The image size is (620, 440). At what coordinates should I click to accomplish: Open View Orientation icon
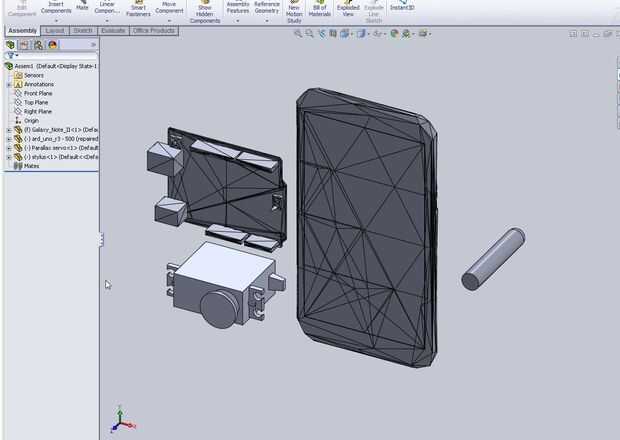[x=345, y=34]
